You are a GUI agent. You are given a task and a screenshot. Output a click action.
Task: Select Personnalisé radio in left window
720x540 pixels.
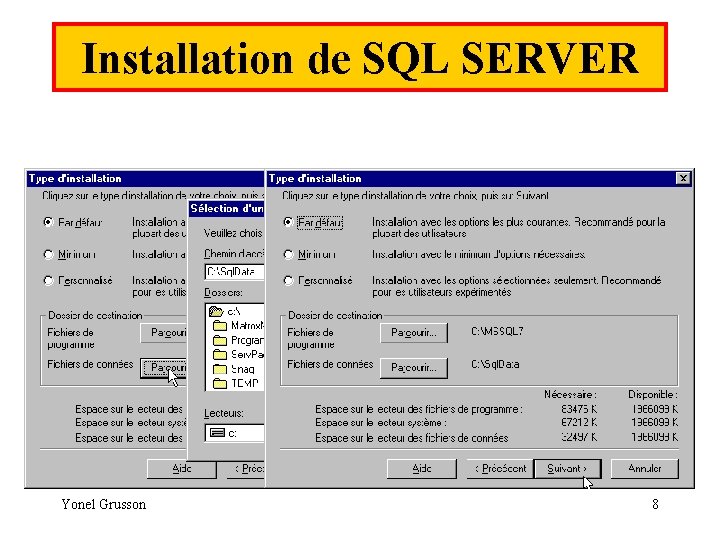coord(48,281)
